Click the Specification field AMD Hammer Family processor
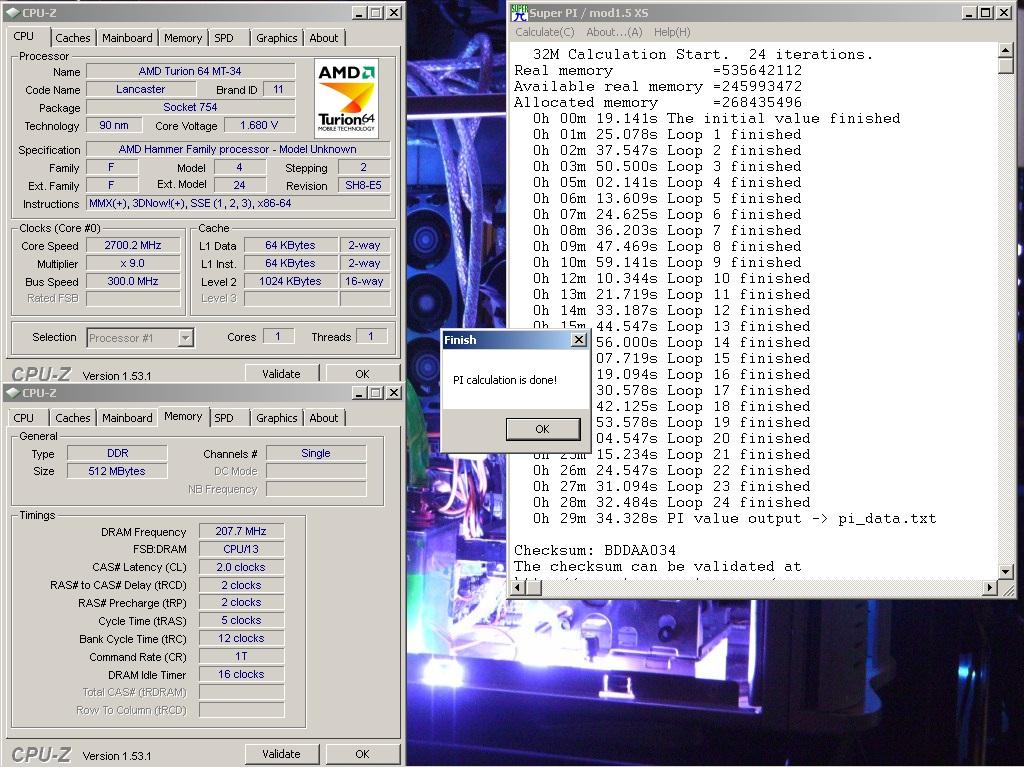 (x=238, y=149)
